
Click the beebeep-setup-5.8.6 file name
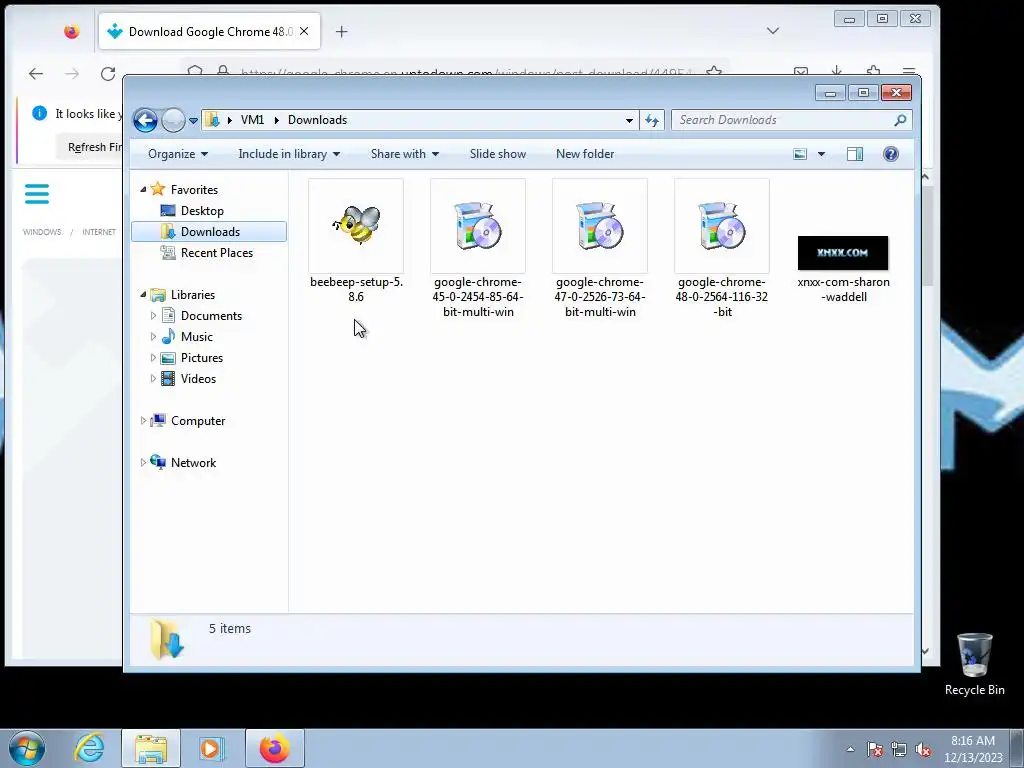click(356, 289)
